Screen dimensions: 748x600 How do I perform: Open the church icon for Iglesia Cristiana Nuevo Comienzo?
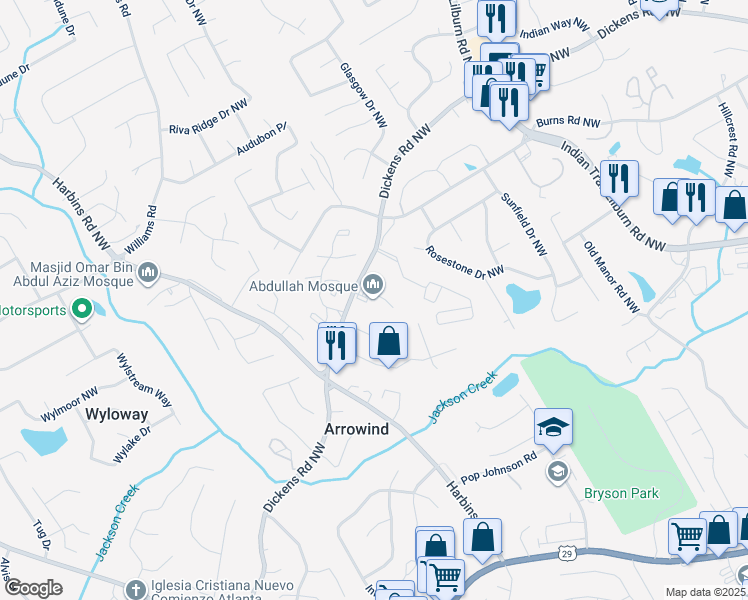pyautogui.click(x=135, y=589)
